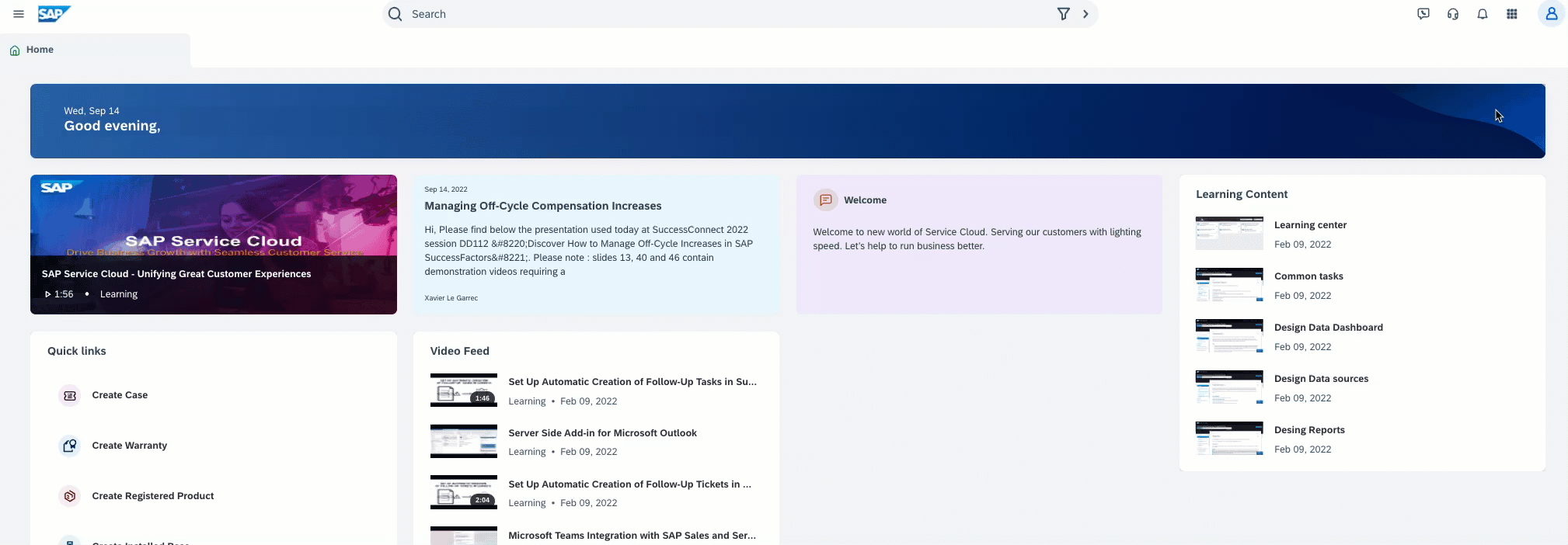
Task: Open Desing Reports learning item
Action: click(x=1309, y=430)
